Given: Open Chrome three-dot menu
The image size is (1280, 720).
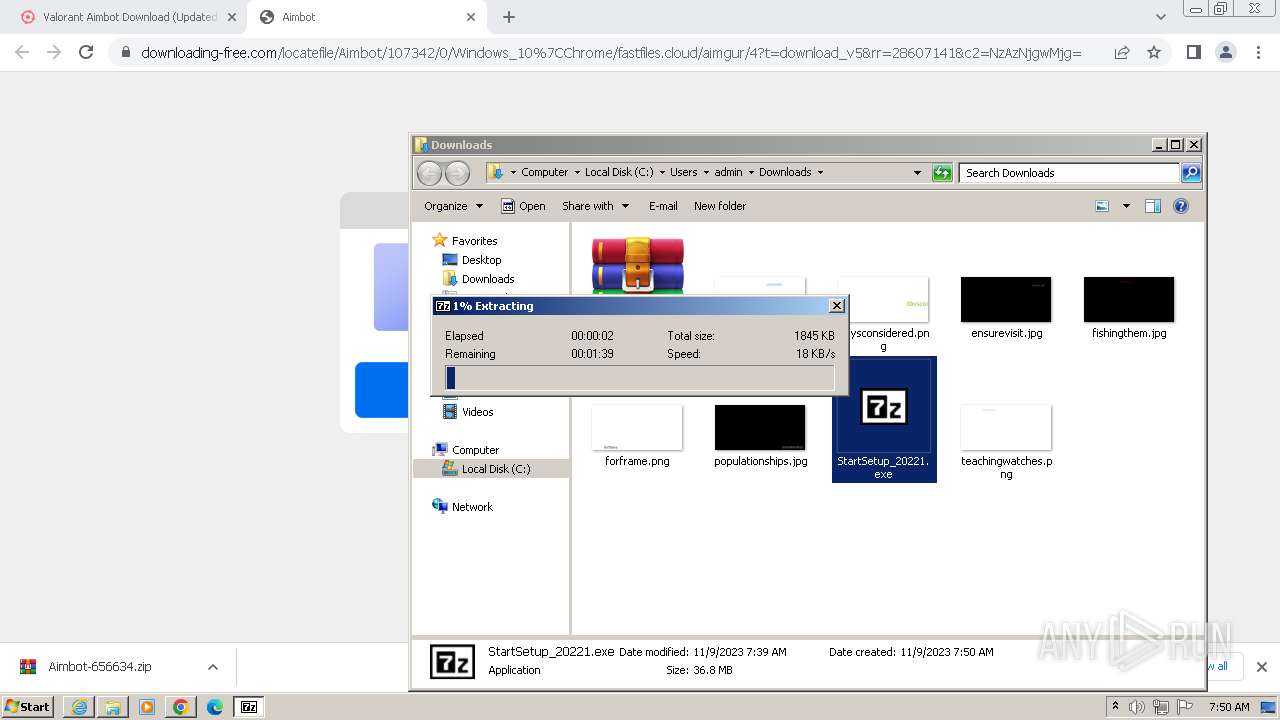Looking at the screenshot, I should pos(1258,52).
